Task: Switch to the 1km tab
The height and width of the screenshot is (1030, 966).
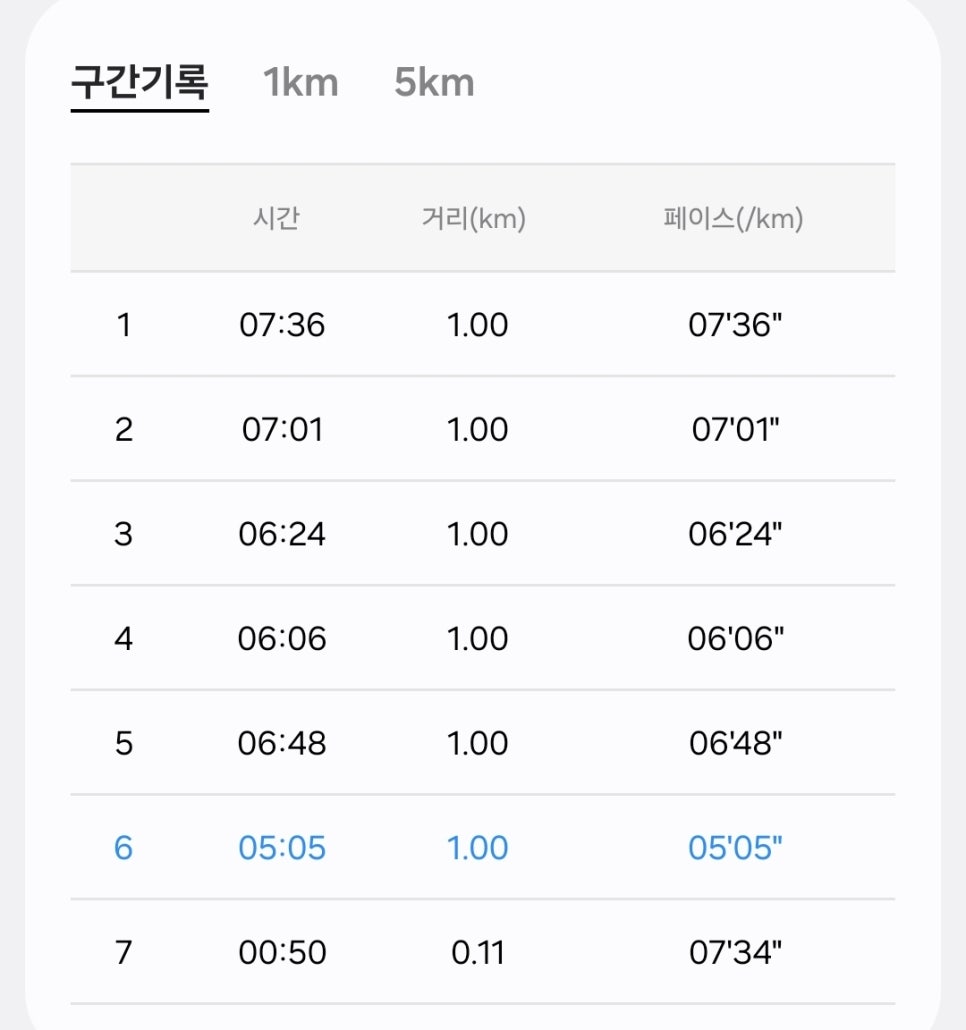Action: point(301,83)
